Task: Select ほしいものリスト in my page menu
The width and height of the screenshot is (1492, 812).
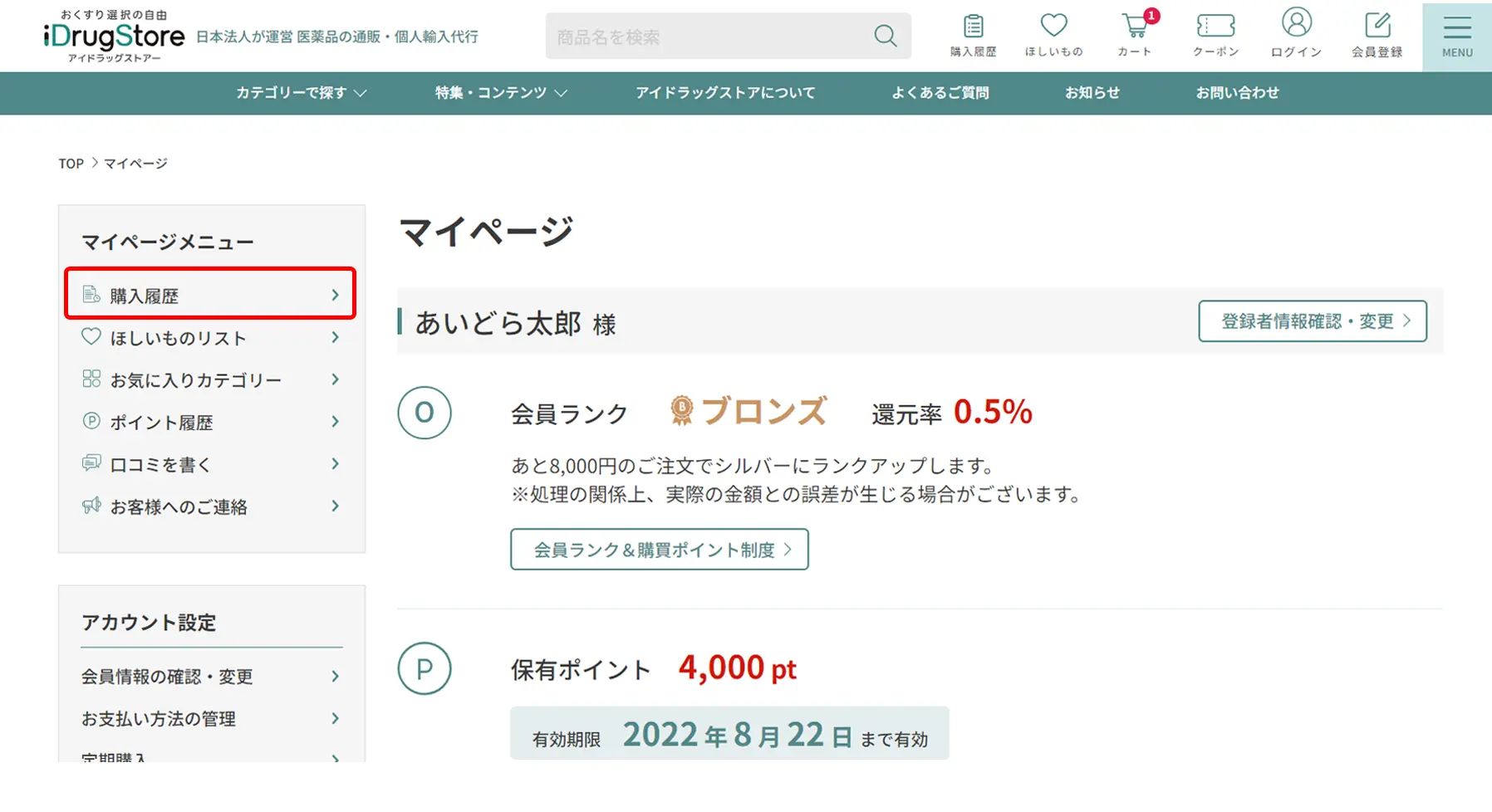Action: [179, 338]
